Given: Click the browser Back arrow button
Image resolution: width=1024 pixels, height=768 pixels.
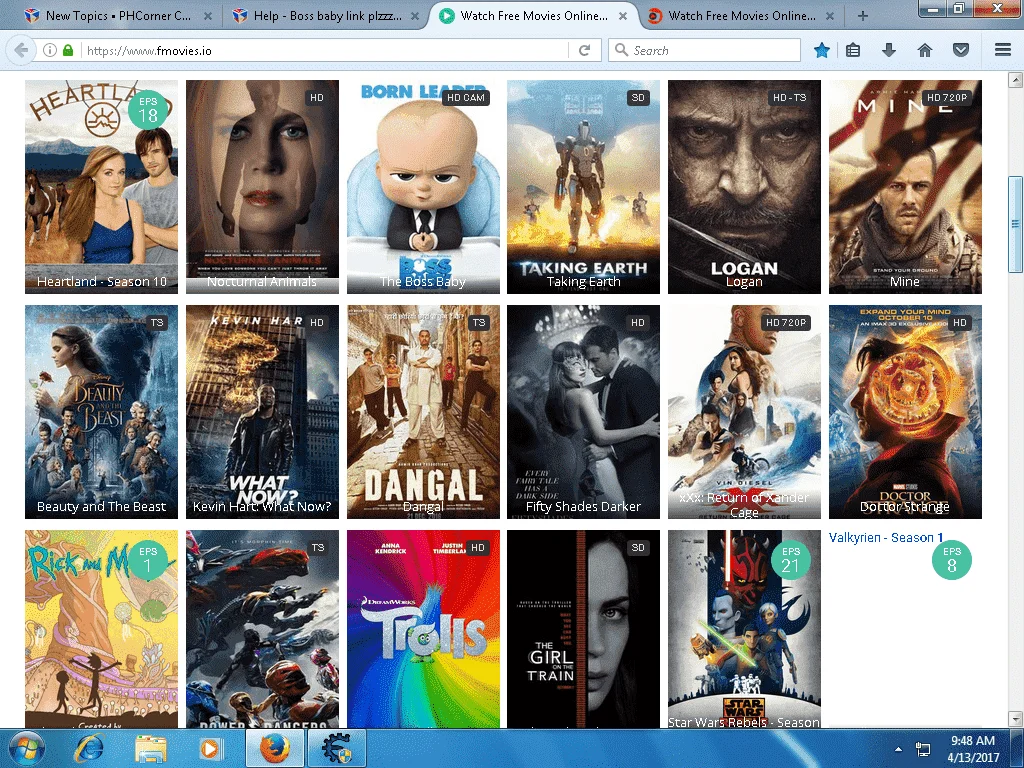Looking at the screenshot, I should pyautogui.click(x=21, y=50).
